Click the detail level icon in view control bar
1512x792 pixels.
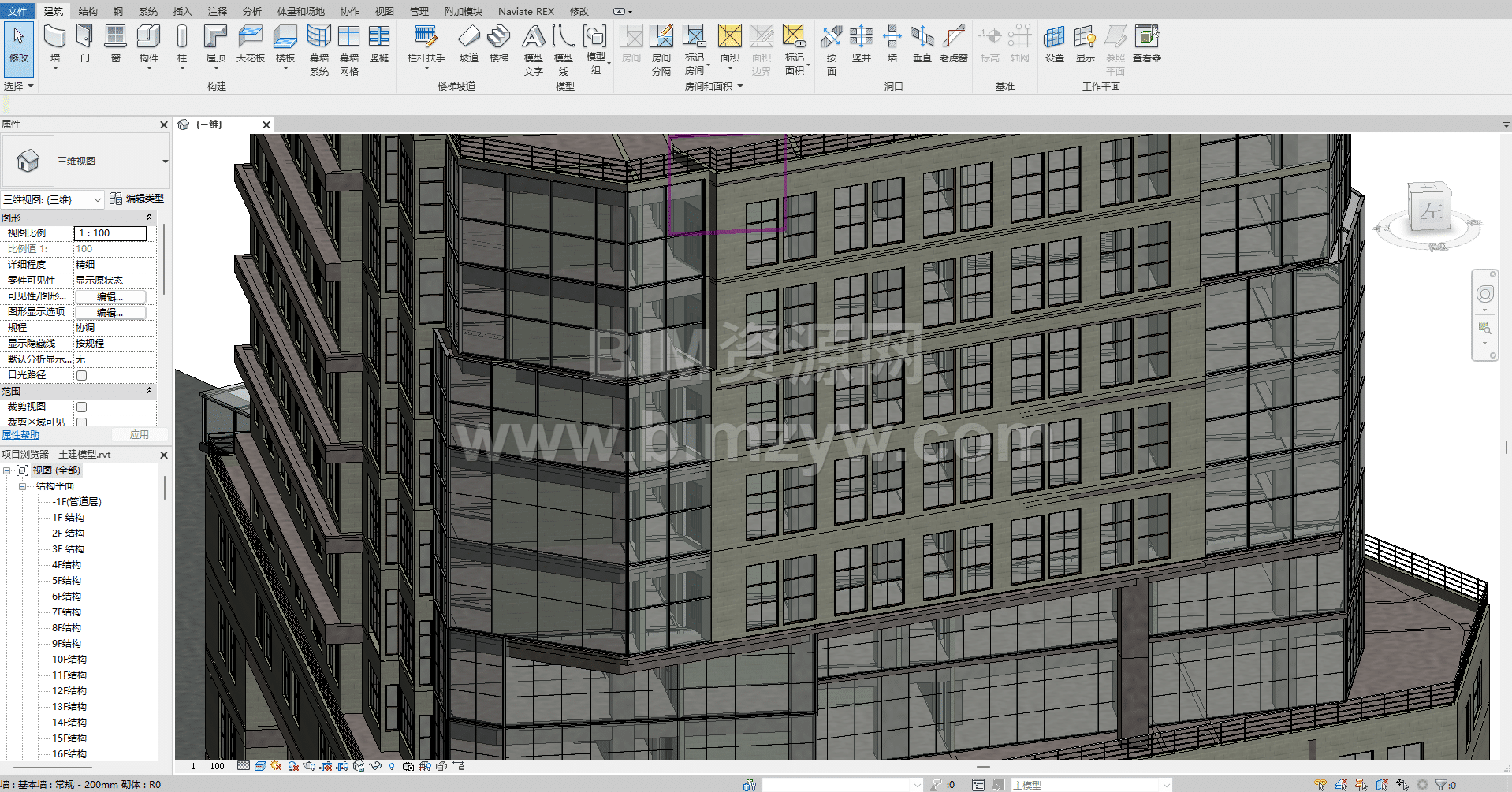click(244, 765)
